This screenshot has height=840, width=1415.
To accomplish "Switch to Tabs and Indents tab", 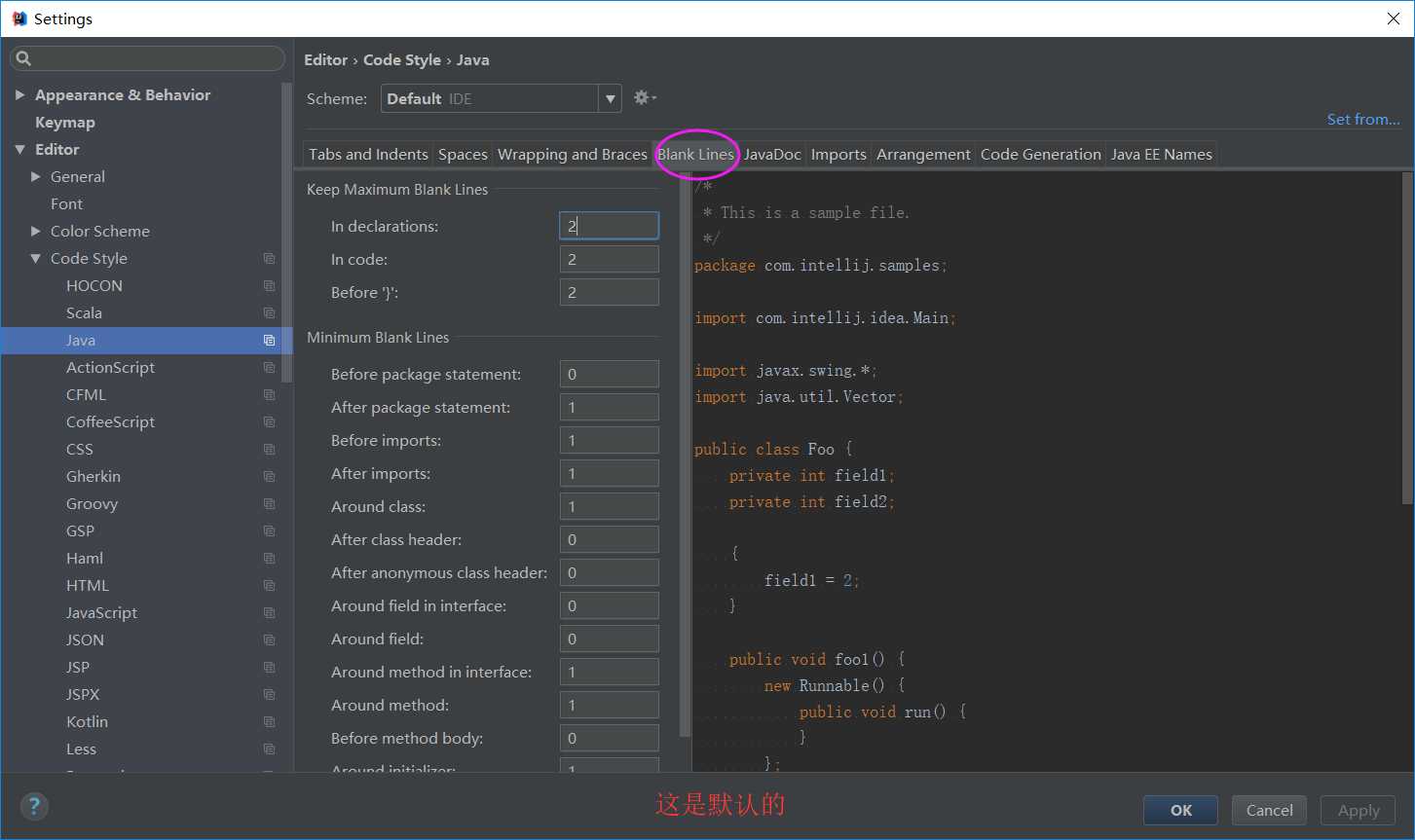I will (368, 154).
